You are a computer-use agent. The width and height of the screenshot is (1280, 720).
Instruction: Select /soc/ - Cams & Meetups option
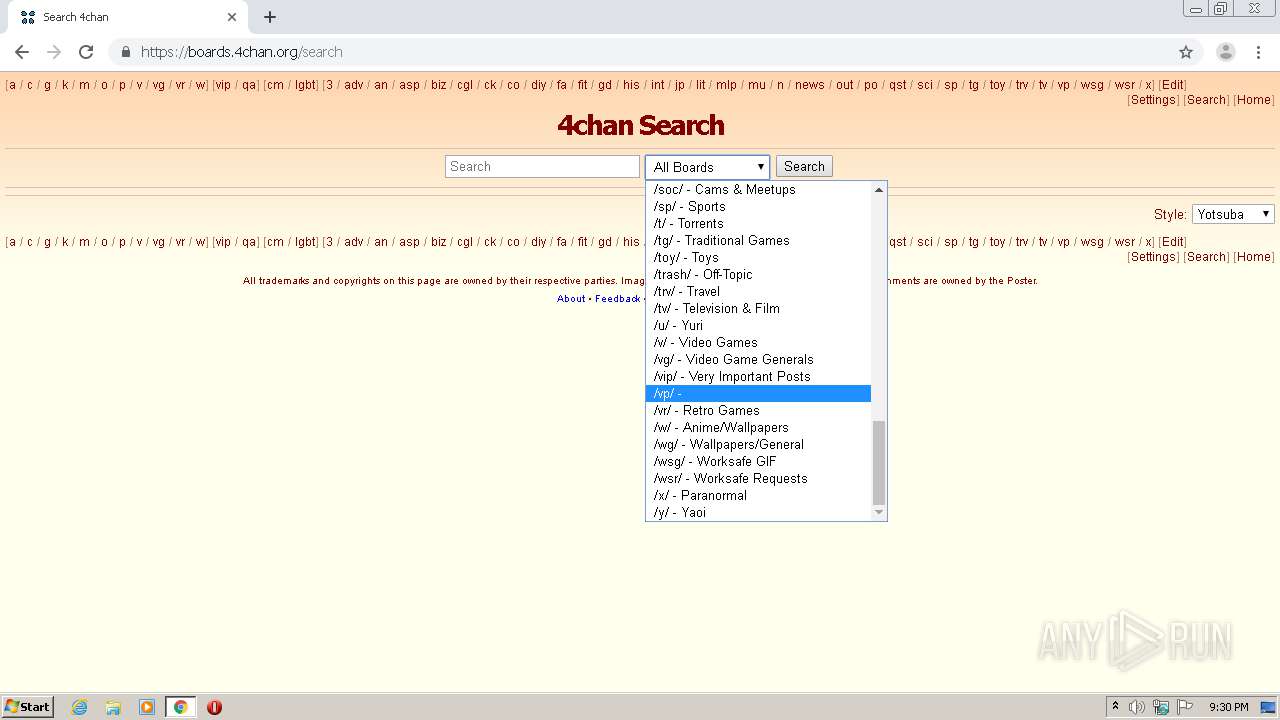point(758,189)
